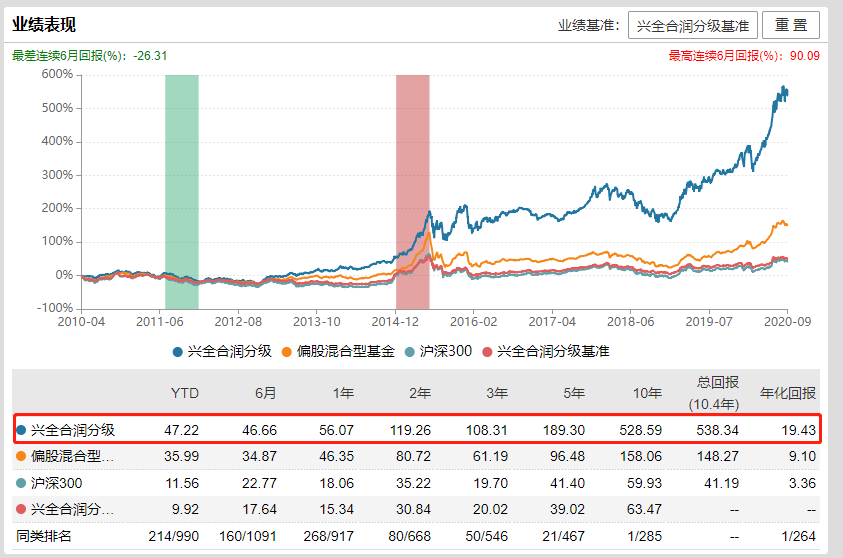Click the 年化回报 column header

pos(788,394)
